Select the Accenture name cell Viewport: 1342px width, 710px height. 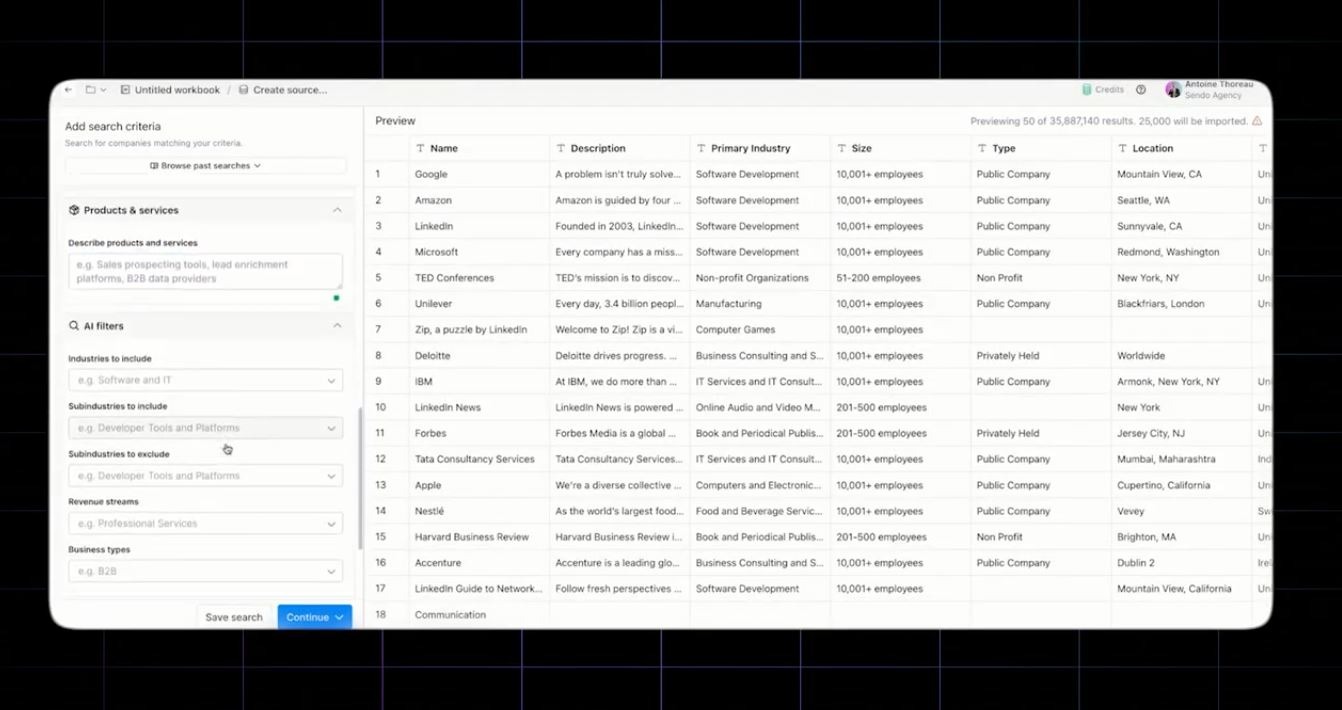pos(479,563)
